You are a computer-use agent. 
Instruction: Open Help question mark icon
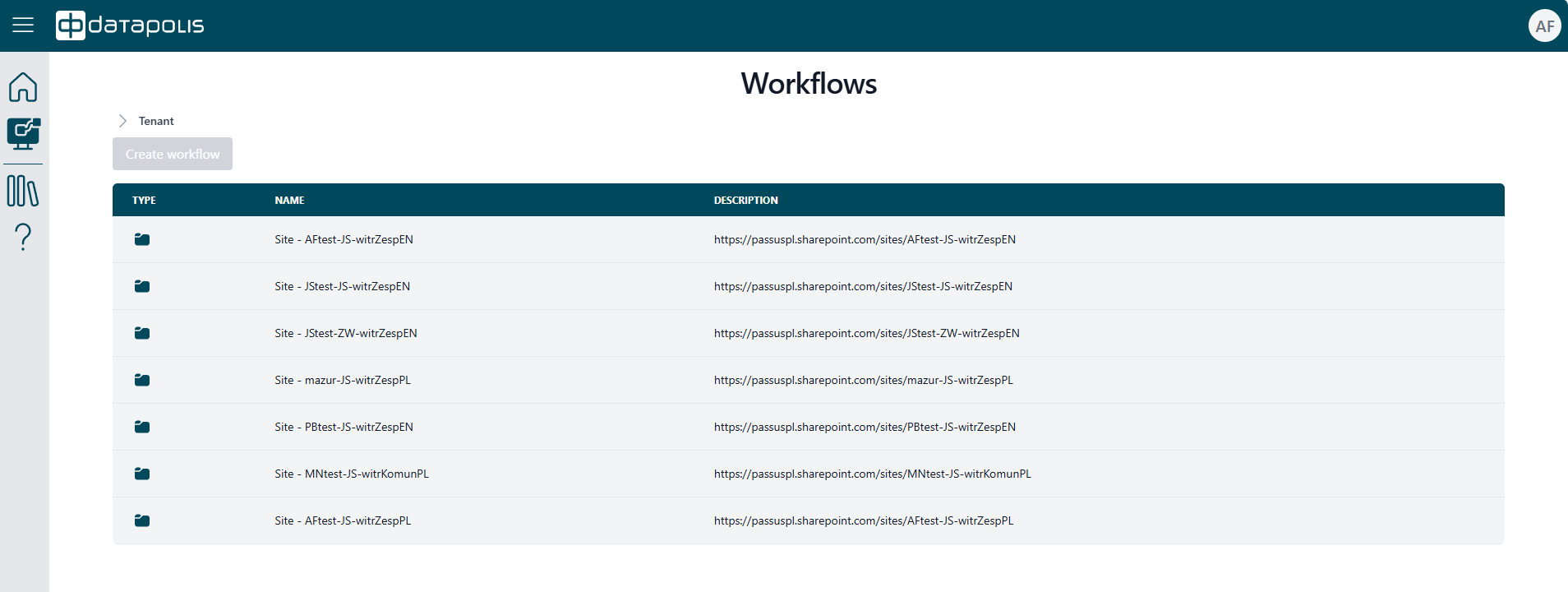(23, 238)
